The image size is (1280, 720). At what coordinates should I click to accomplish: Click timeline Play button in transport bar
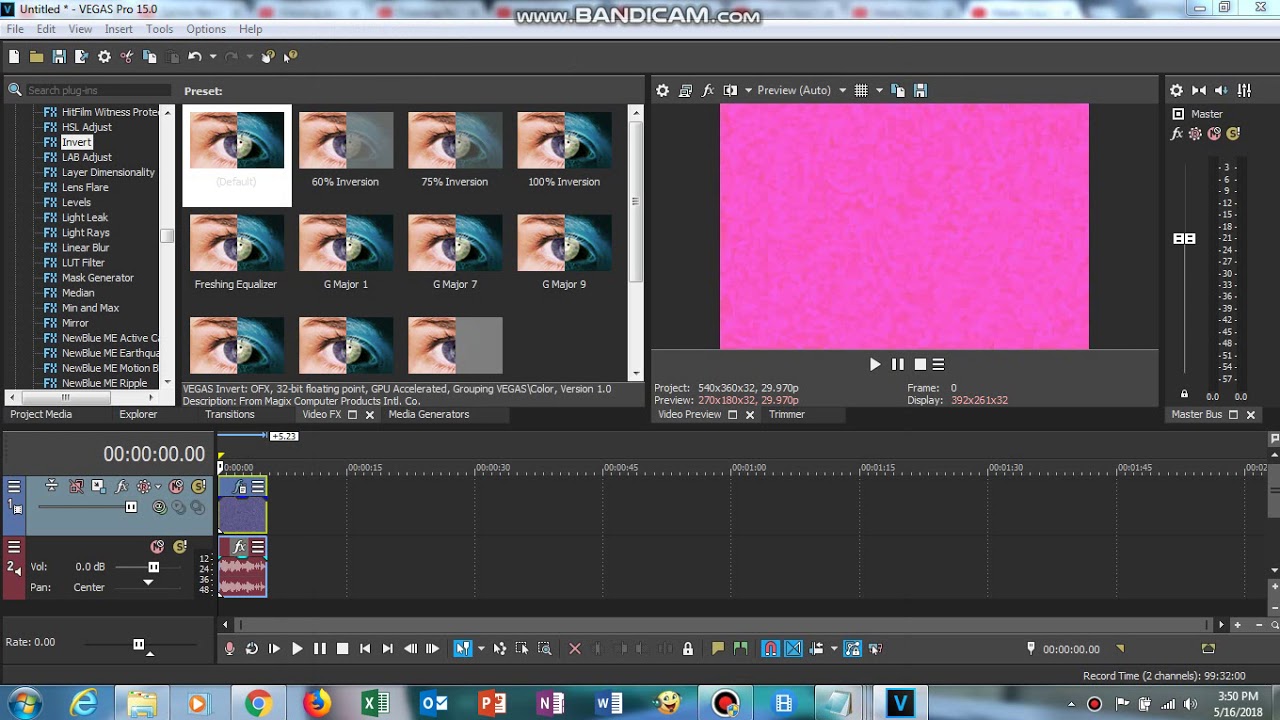(x=297, y=649)
